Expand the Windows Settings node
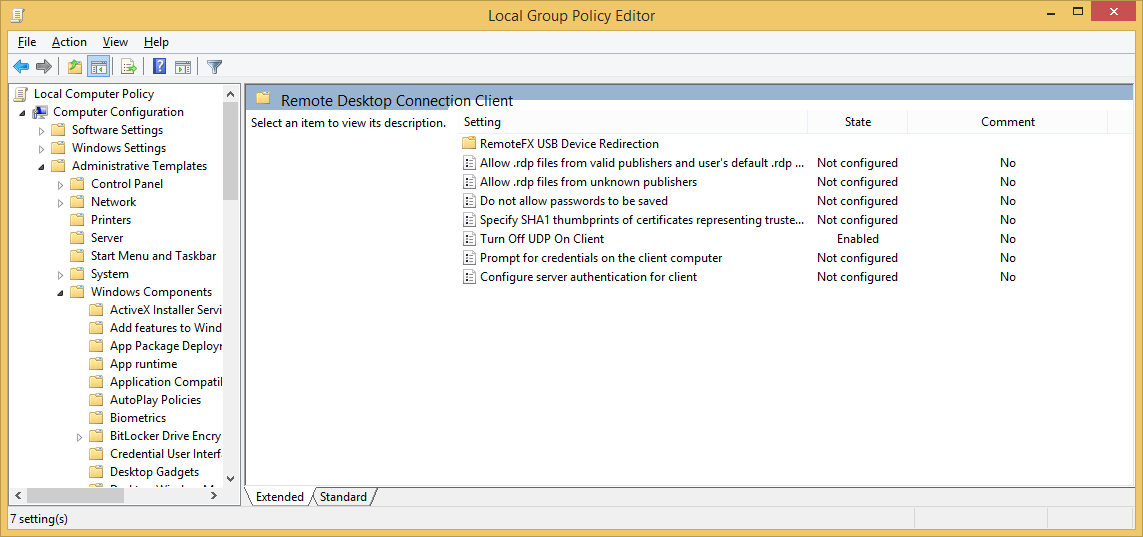 [42, 148]
